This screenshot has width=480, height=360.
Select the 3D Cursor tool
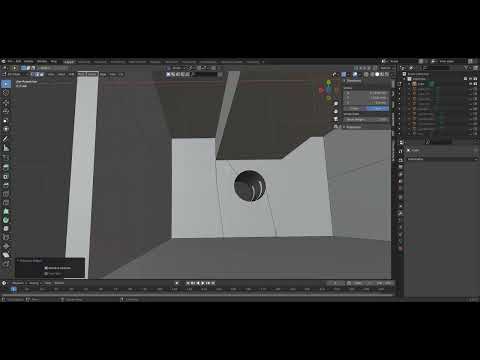pyautogui.click(x=6, y=93)
